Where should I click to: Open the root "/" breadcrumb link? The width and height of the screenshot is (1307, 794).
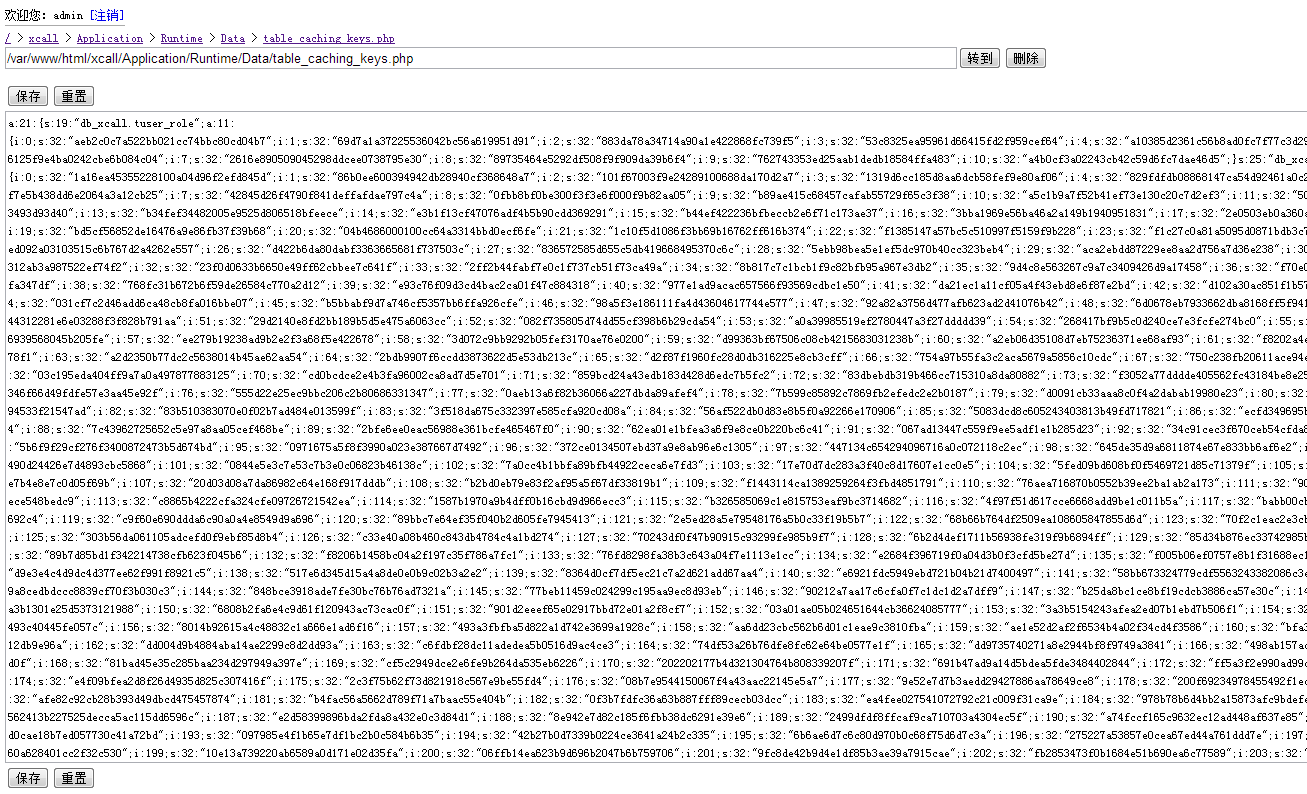[9, 38]
